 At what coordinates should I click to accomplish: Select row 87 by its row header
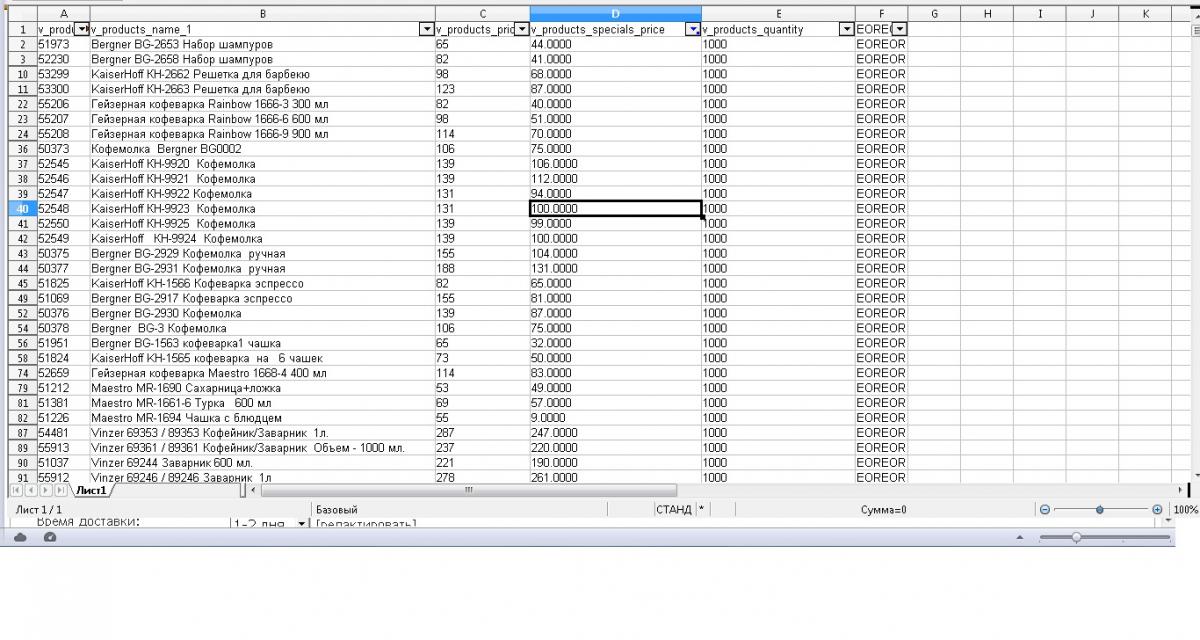click(22, 433)
